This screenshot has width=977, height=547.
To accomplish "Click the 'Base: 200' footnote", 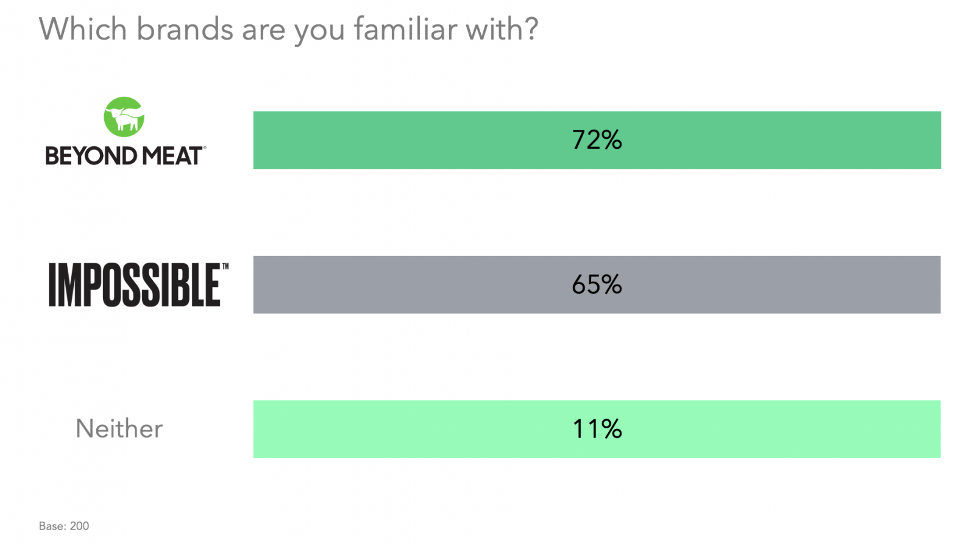I will pyautogui.click(x=64, y=525).
